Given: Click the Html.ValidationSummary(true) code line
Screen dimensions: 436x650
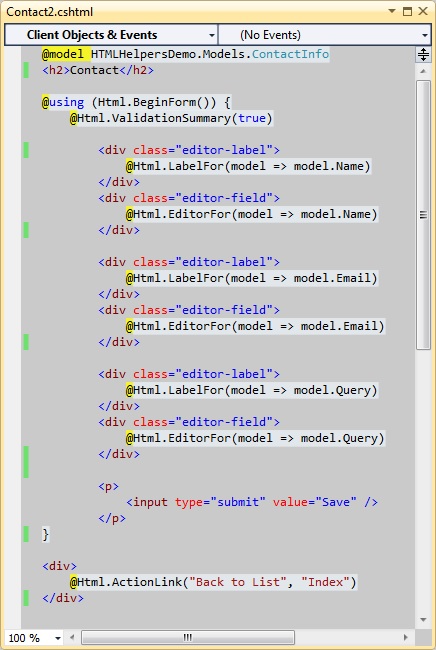Looking at the screenshot, I should click(171, 118).
